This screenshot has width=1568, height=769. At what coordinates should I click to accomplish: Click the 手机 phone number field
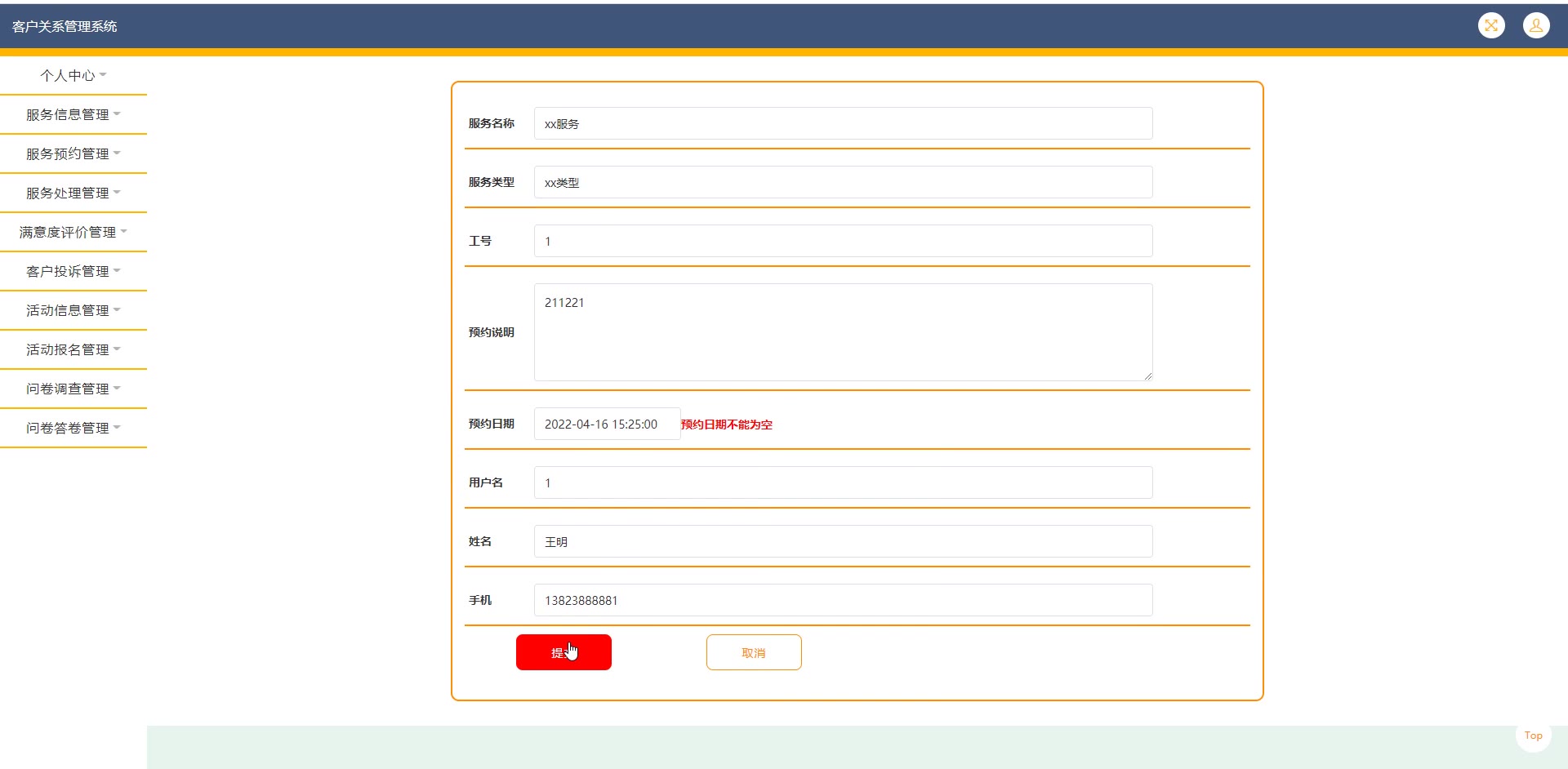tap(843, 600)
